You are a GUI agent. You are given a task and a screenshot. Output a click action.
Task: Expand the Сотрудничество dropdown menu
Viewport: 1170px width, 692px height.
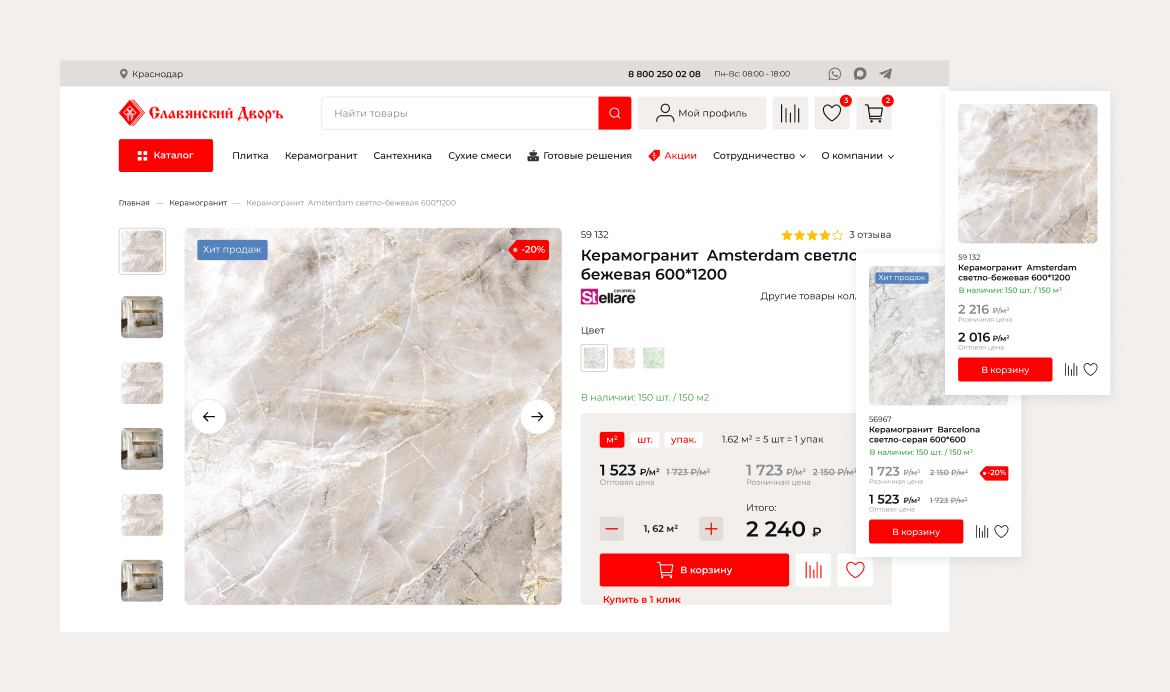759,156
